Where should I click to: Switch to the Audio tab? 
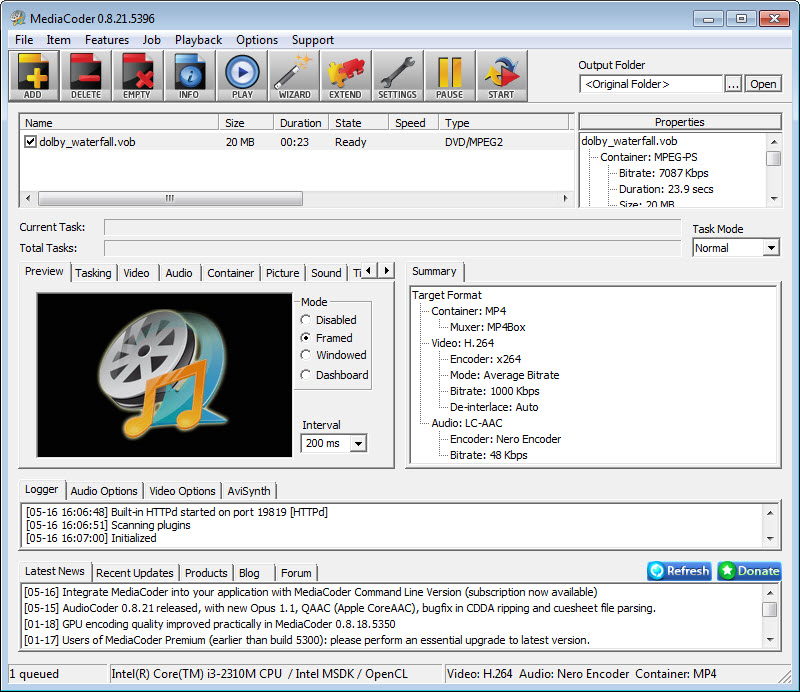179,273
